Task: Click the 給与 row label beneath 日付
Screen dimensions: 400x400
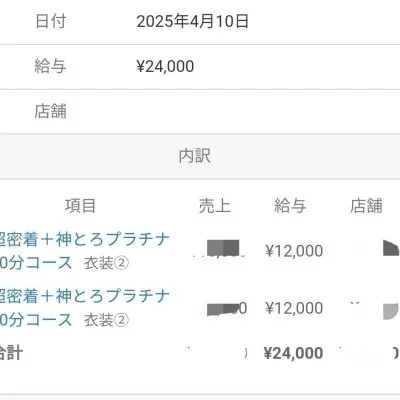Action: click(50, 66)
